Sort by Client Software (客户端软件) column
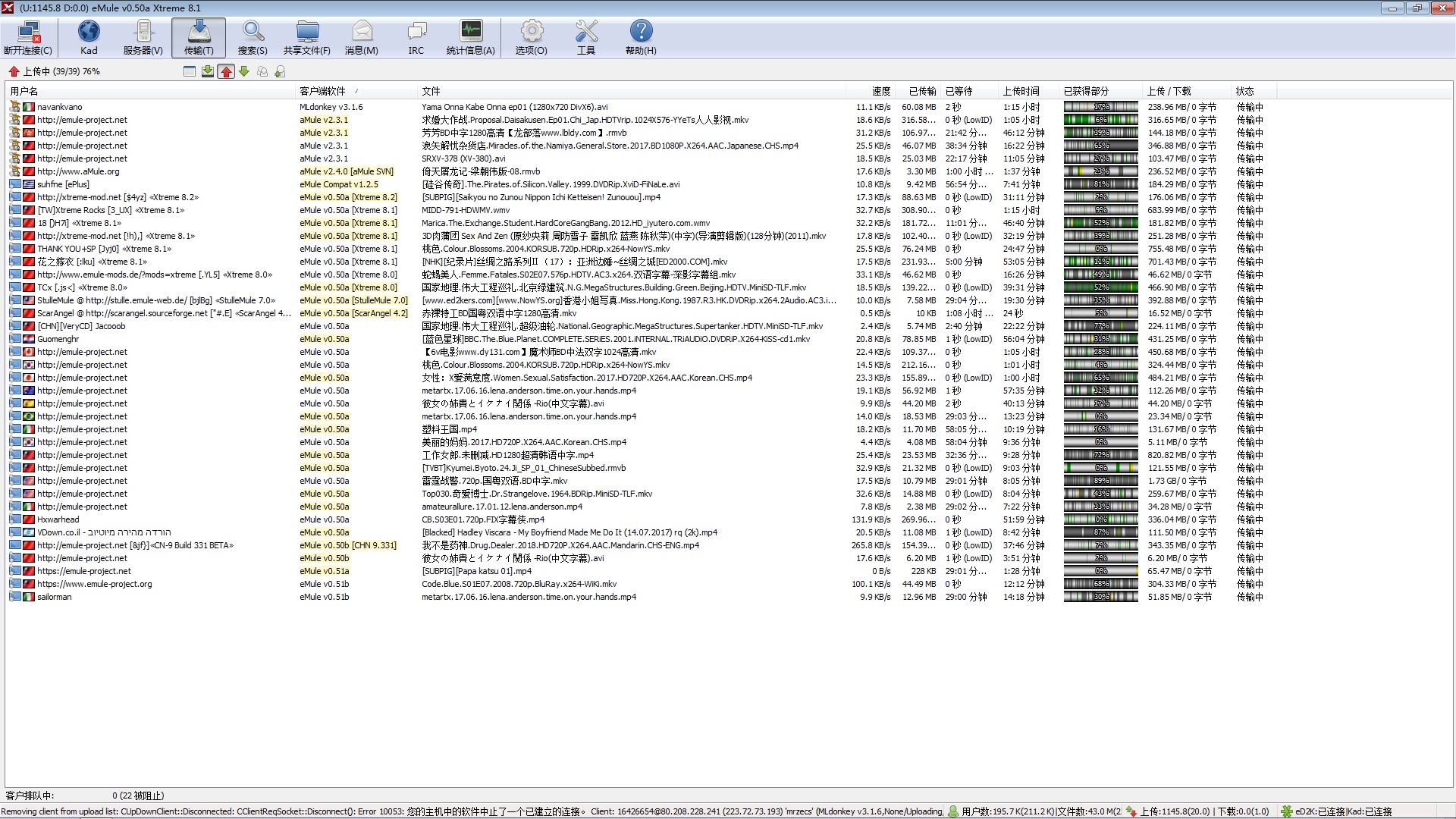Image resolution: width=1456 pixels, height=819 pixels. click(x=322, y=91)
